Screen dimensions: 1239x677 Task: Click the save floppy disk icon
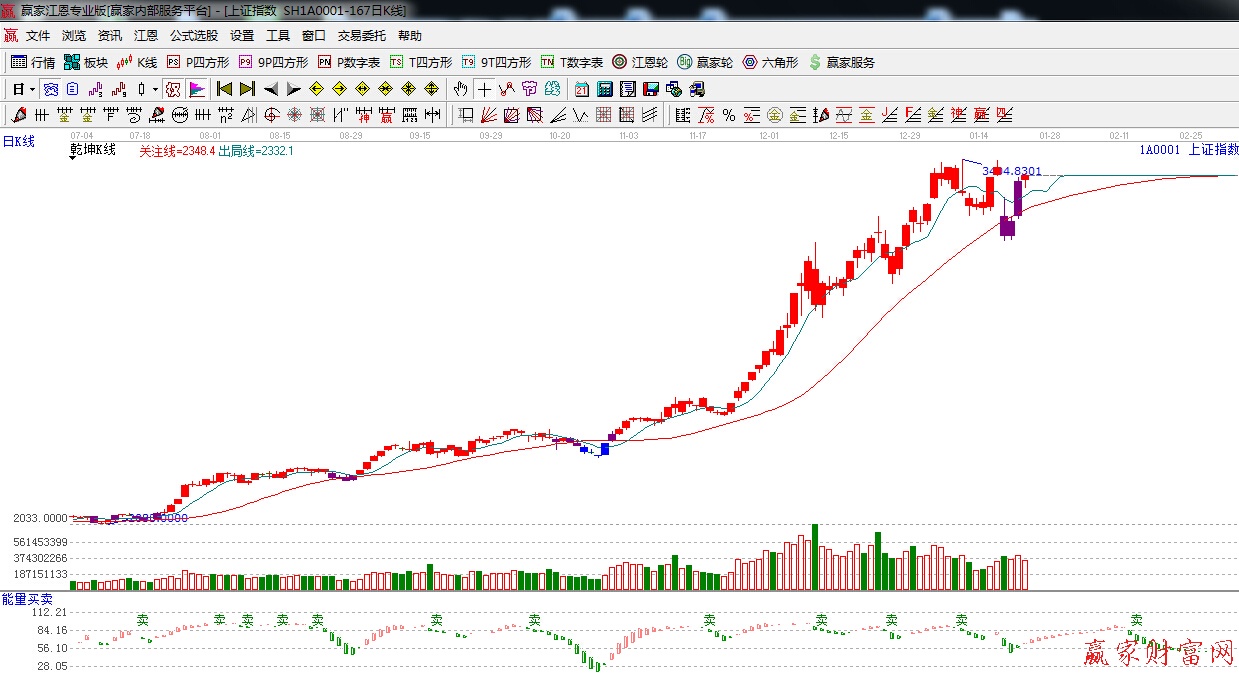pyautogui.click(x=651, y=89)
